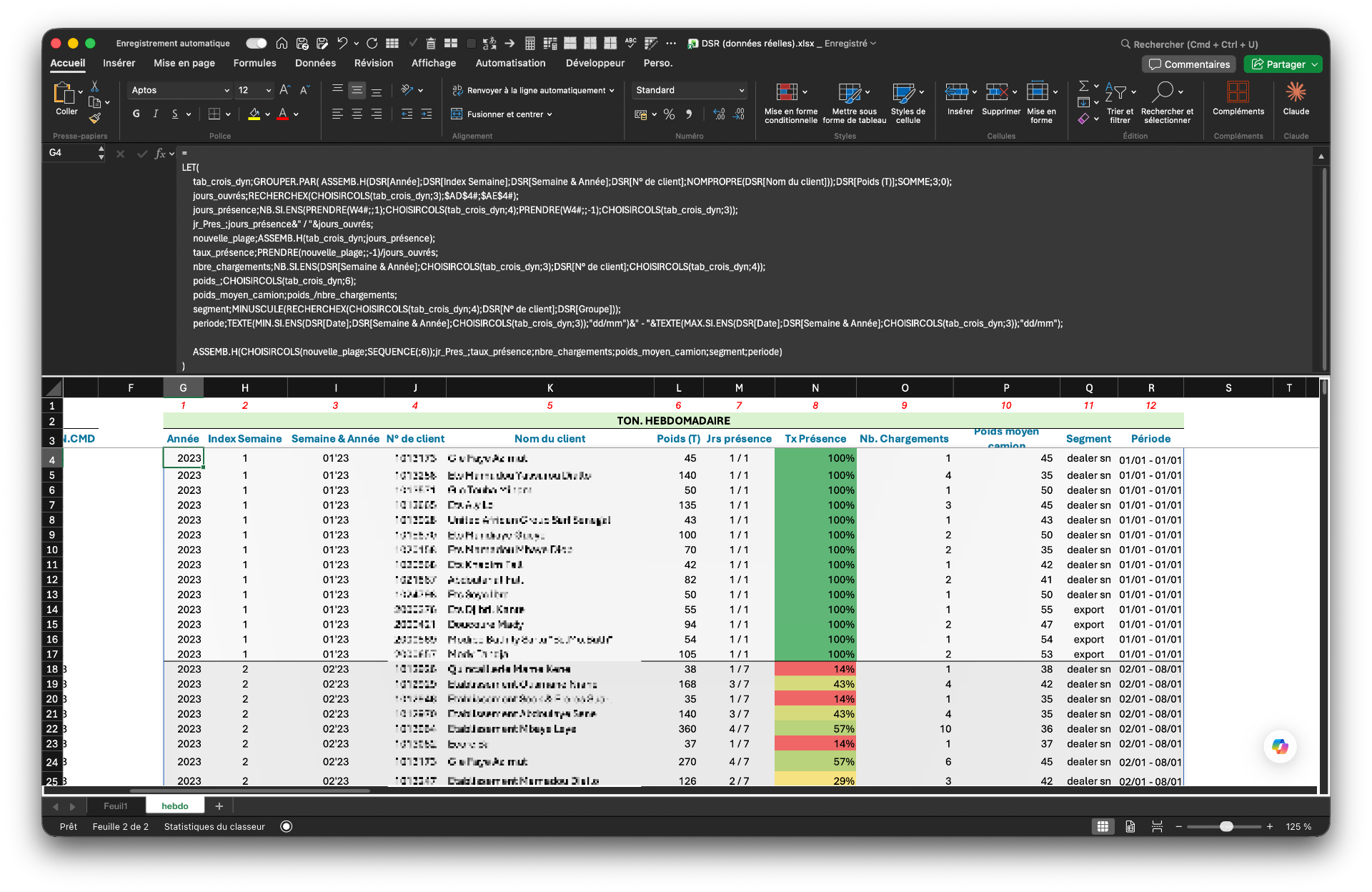Click the increase decimal icon
1372x892 pixels.
(719, 114)
